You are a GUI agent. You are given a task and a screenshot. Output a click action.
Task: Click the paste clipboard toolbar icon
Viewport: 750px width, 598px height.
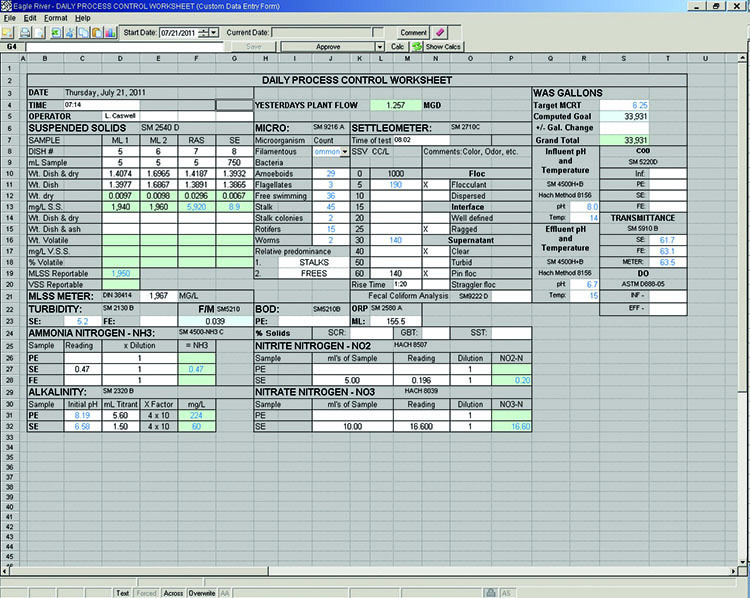[x=95, y=33]
